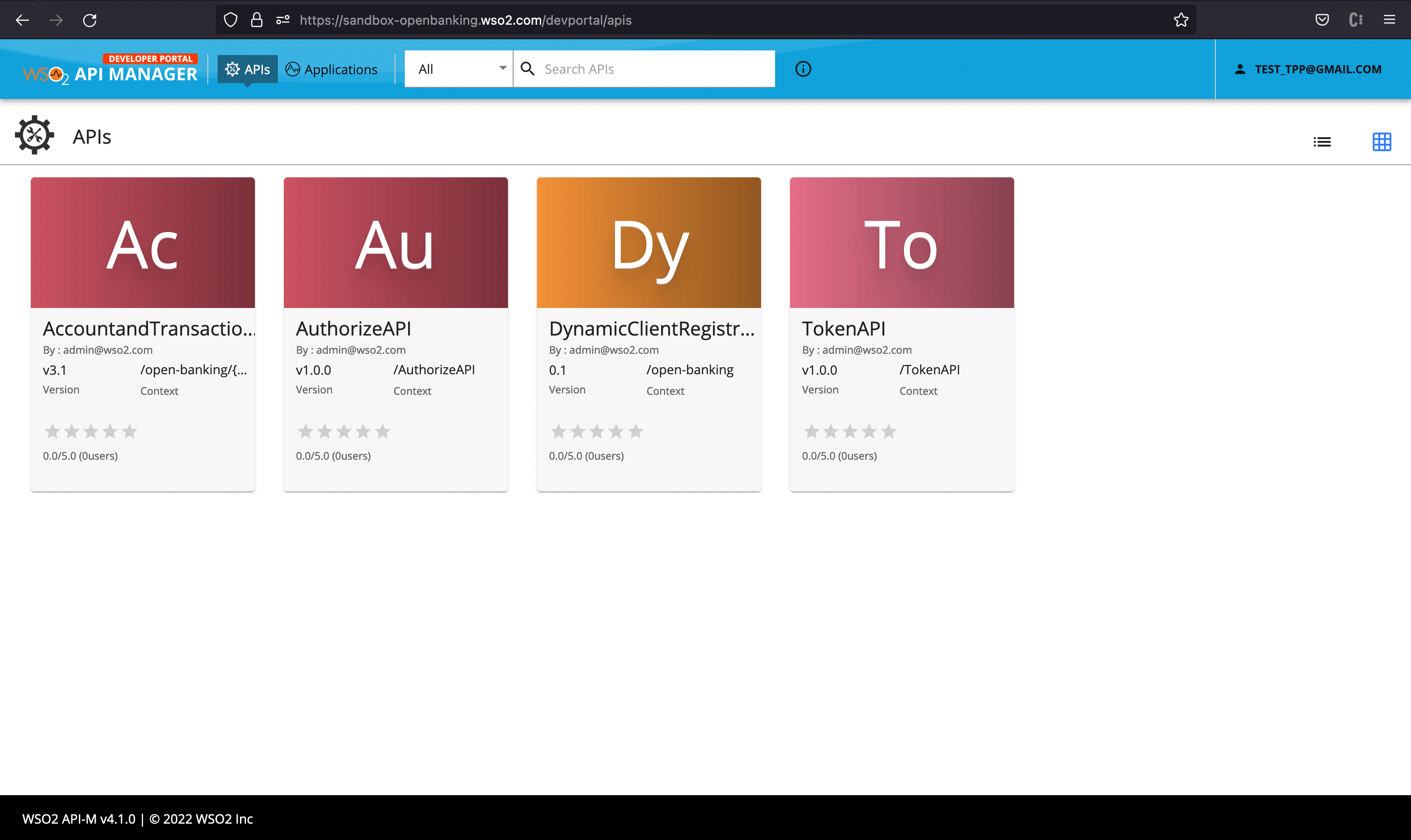Click the Applications icon in the navigation bar
This screenshot has height=840, width=1411.
pyautogui.click(x=293, y=69)
